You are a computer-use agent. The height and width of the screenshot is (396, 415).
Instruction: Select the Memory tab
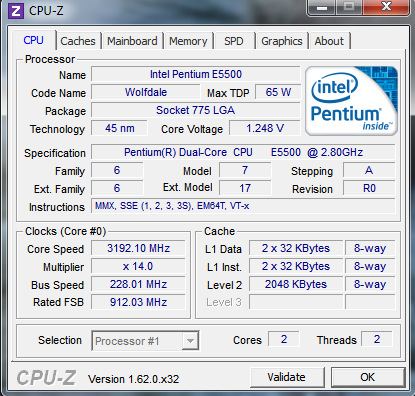[x=188, y=41]
